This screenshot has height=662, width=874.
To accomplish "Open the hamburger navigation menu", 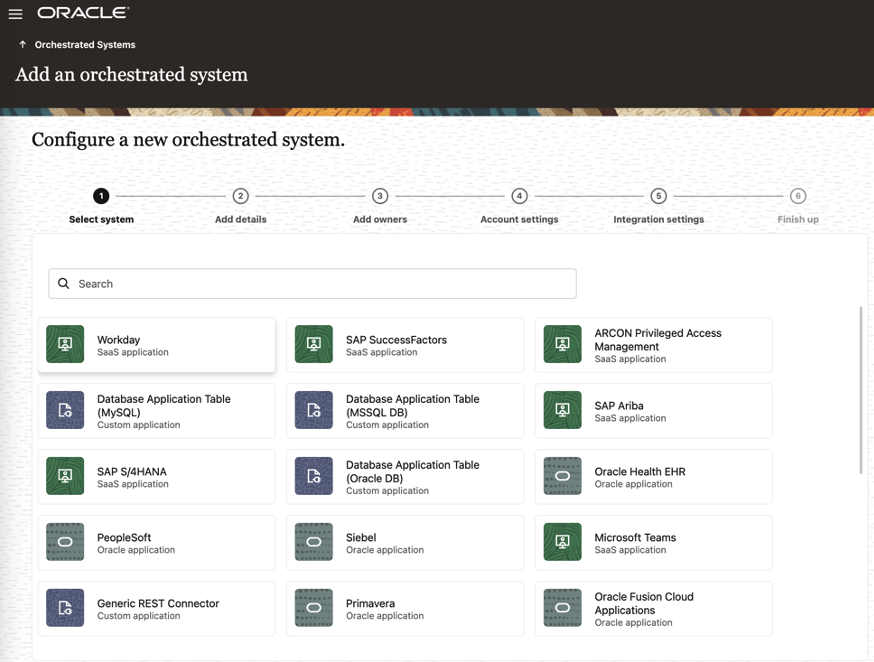I will (x=16, y=14).
